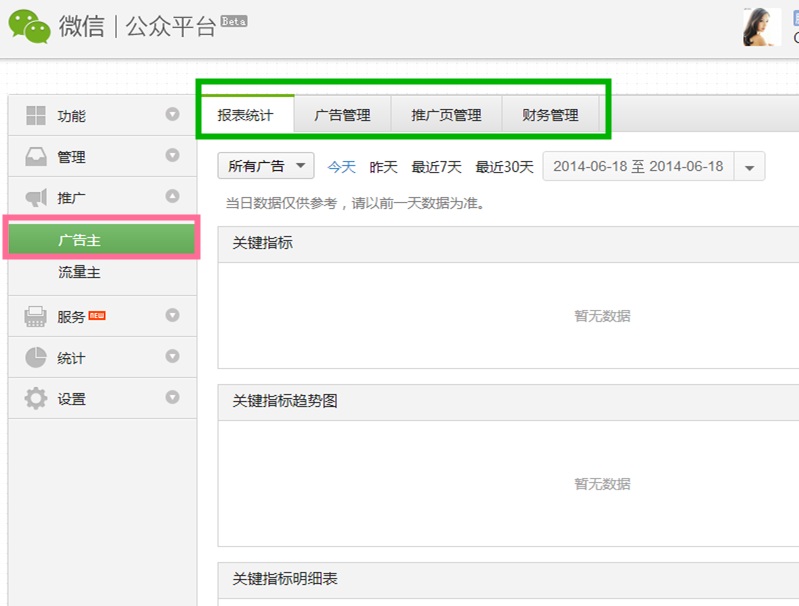Select 流量主 in the sidebar
This screenshot has height=606, width=799.
point(79,272)
